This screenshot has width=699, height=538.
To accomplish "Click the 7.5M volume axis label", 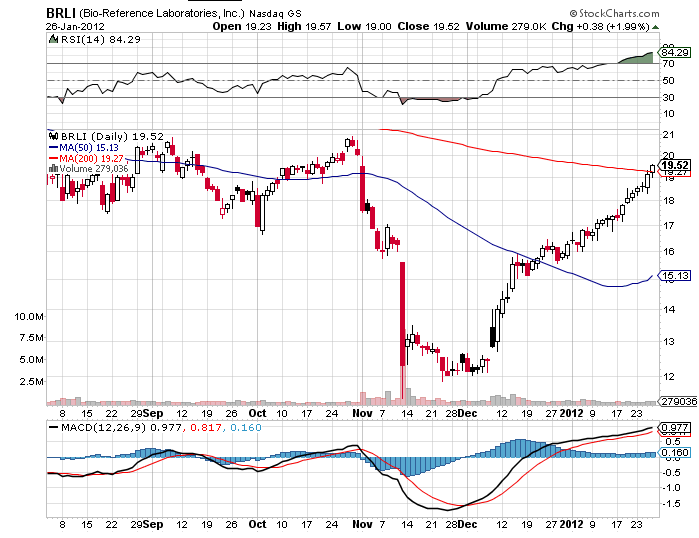I will tap(31, 337).
